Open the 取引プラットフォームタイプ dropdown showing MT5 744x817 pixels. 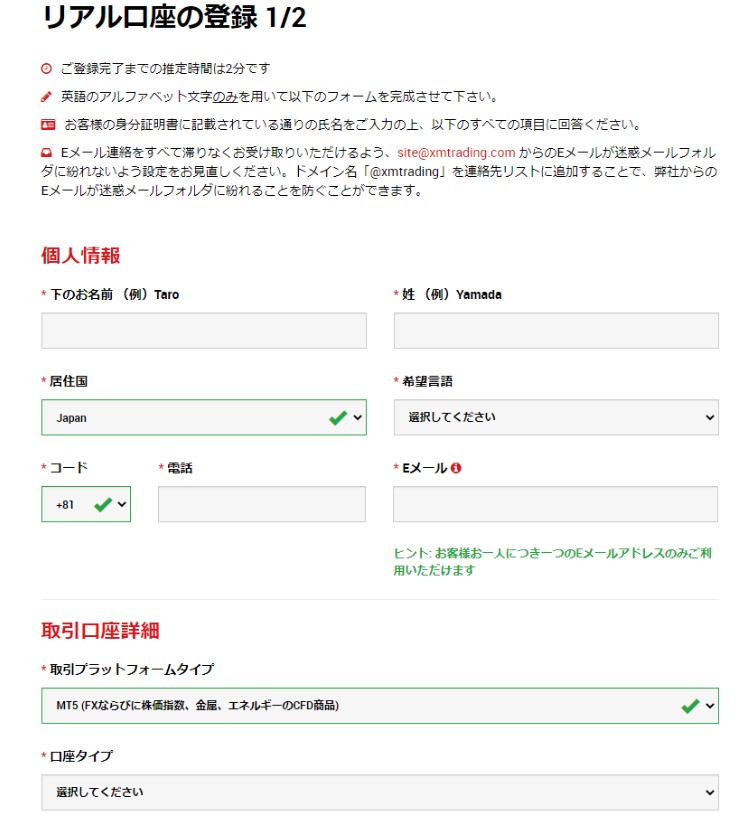coord(380,705)
